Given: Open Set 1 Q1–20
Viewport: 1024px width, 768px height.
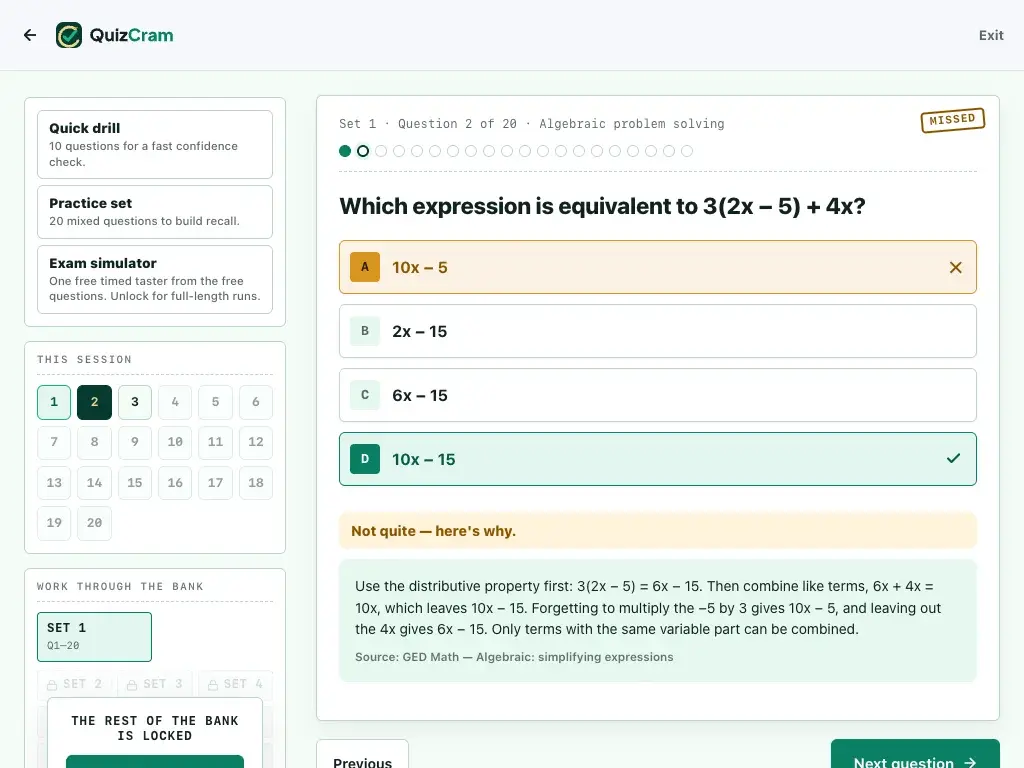Looking at the screenshot, I should pos(95,637).
